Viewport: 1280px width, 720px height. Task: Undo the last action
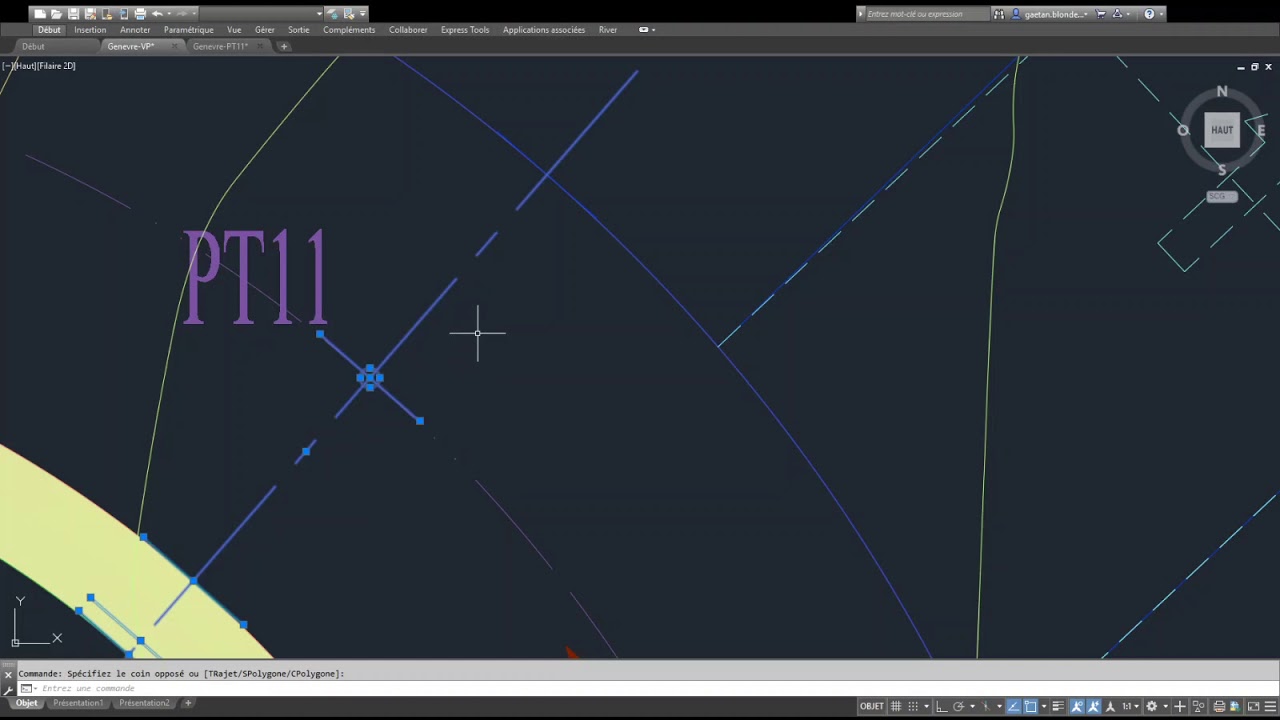point(157,14)
